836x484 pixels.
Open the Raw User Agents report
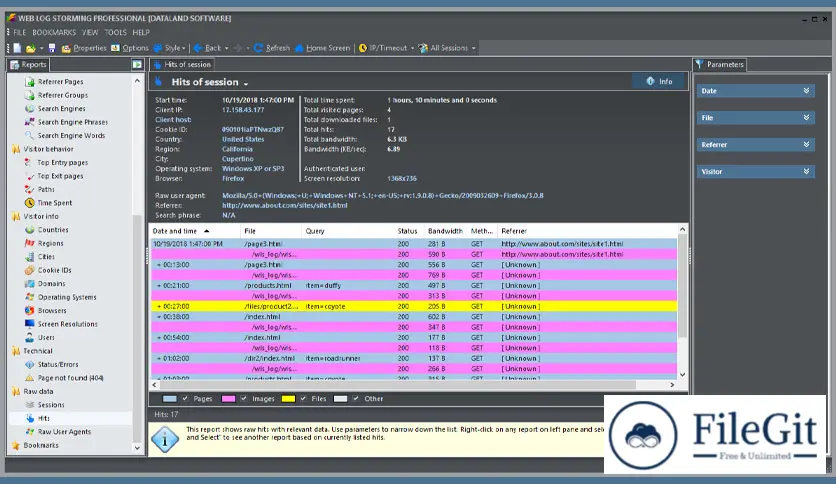point(64,432)
